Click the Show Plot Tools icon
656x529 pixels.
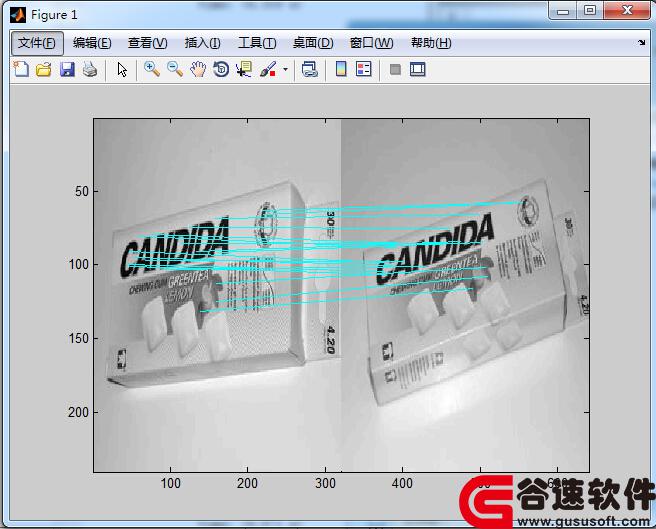[x=418, y=69]
